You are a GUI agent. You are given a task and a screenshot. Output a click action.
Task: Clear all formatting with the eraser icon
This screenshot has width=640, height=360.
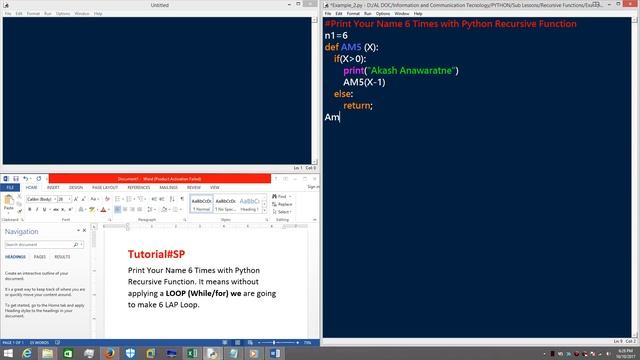tap(107, 199)
